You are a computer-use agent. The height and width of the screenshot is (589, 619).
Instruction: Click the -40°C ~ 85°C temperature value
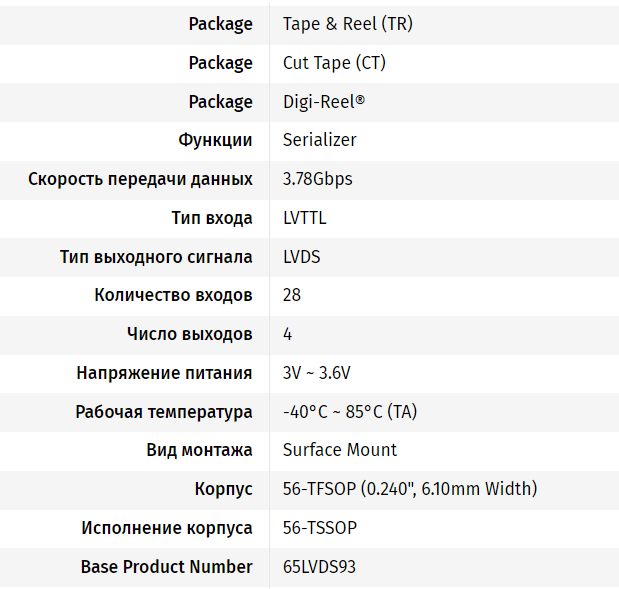(350, 412)
